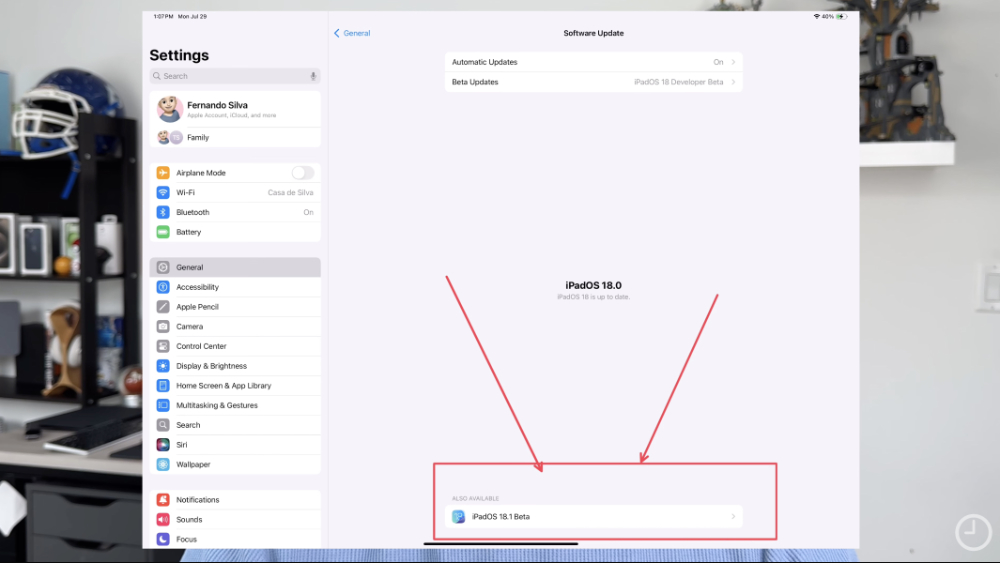Image resolution: width=1000 pixels, height=563 pixels.
Task: Open Notifications settings
Action: point(235,500)
